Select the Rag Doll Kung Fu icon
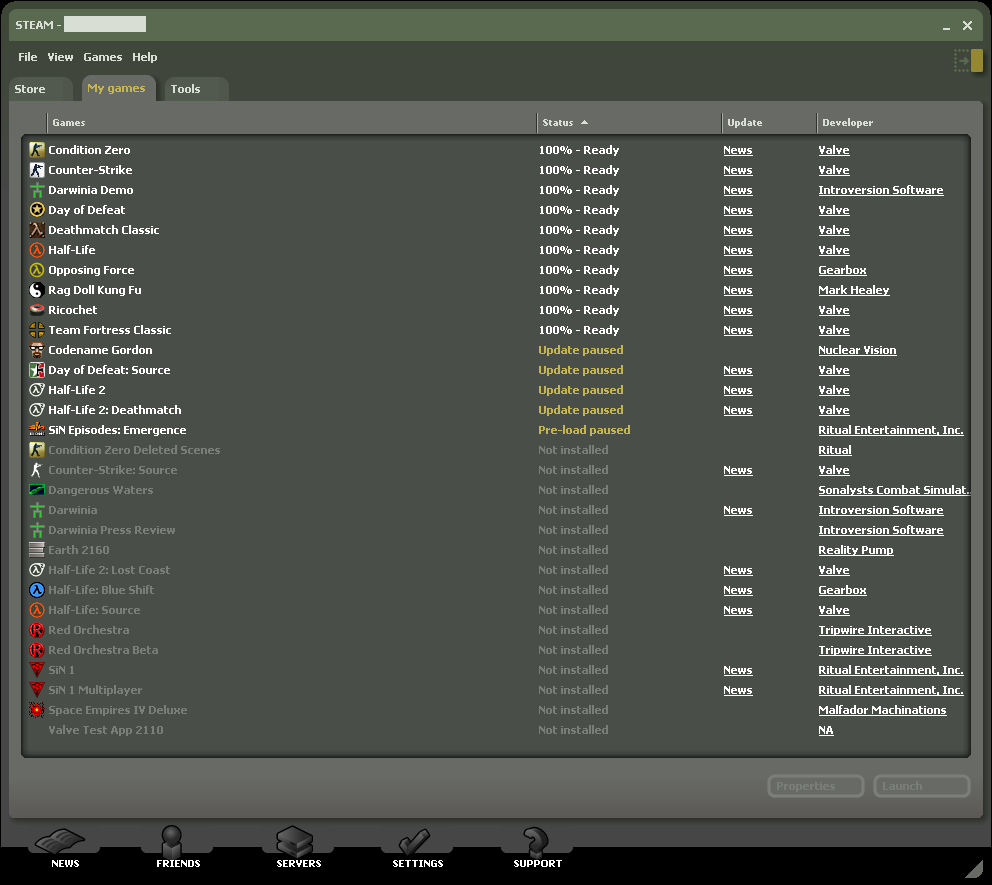Image resolution: width=992 pixels, height=885 pixels. click(x=37, y=290)
